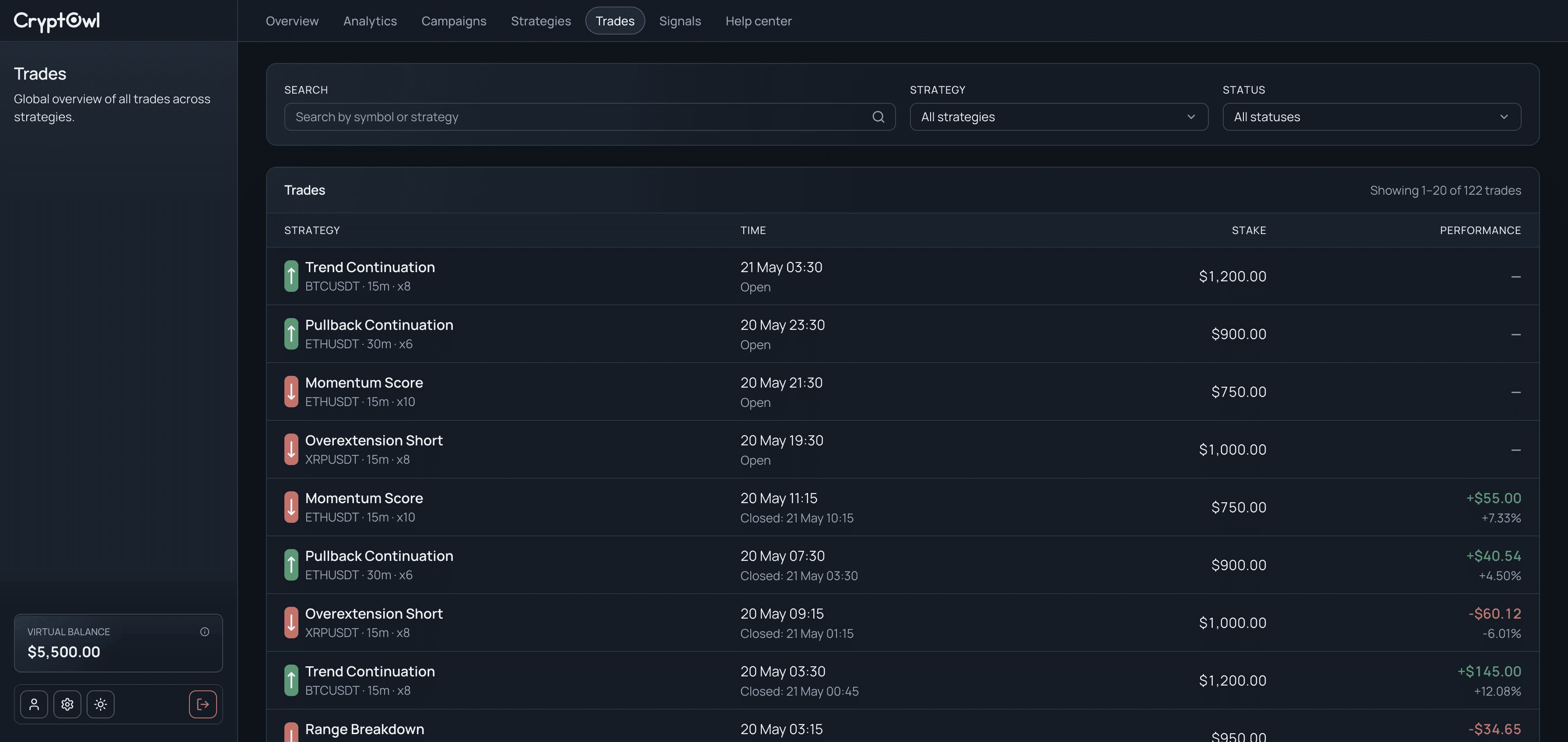
Task: Click the CryptOwl logo
Action: pos(56,21)
